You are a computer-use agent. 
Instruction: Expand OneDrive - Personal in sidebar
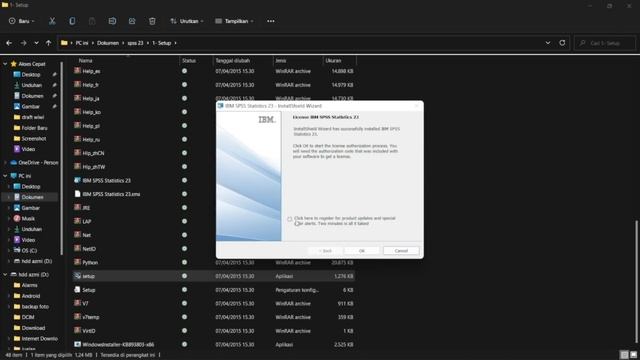click(5, 162)
